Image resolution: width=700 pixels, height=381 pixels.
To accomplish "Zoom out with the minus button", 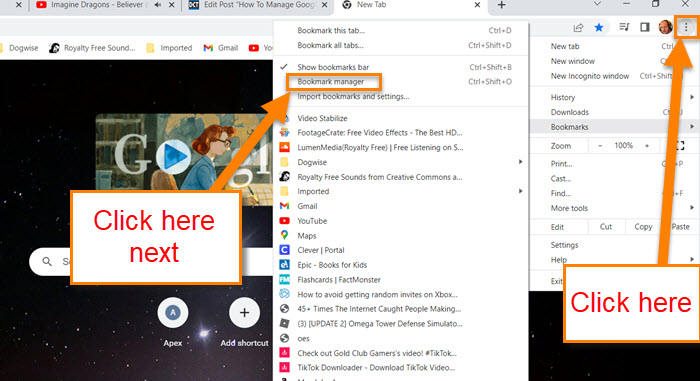I will coord(600,146).
